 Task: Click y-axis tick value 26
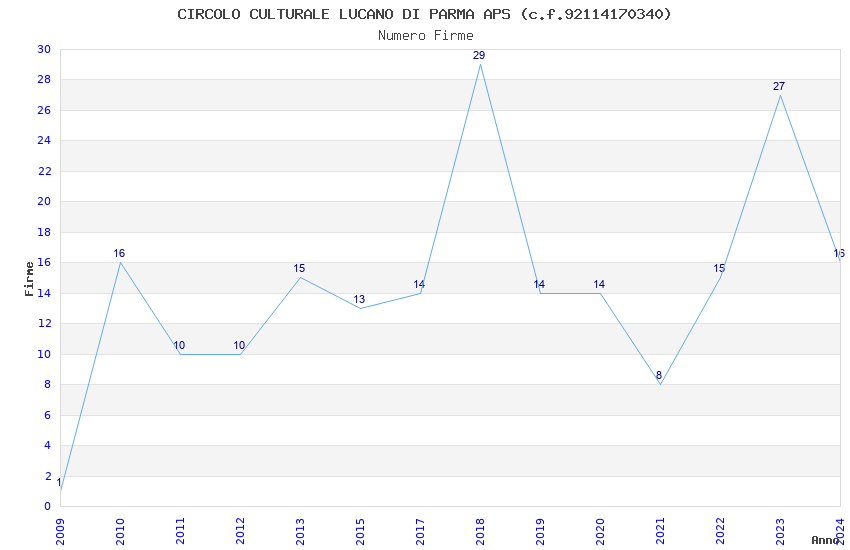pyautogui.click(x=44, y=110)
